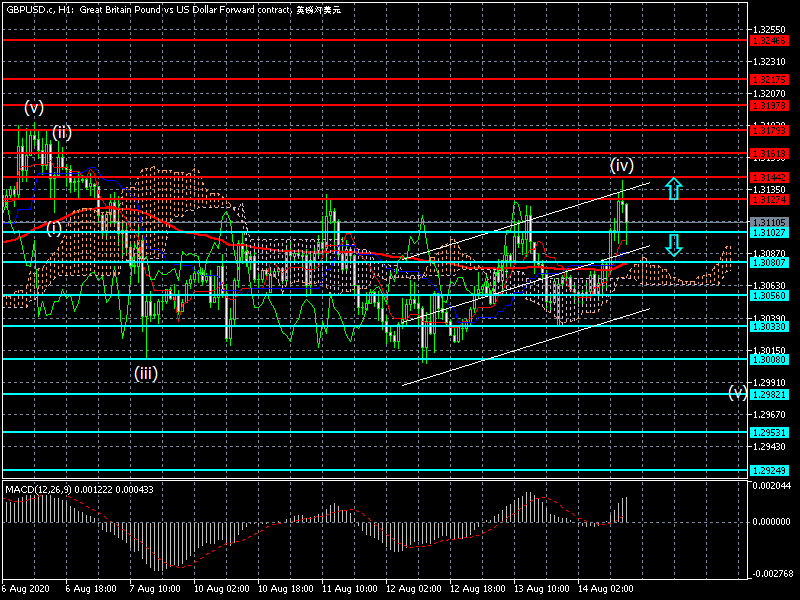Select the (iv) wave label
Image resolution: width=800 pixels, height=600 pixels.
click(622, 165)
